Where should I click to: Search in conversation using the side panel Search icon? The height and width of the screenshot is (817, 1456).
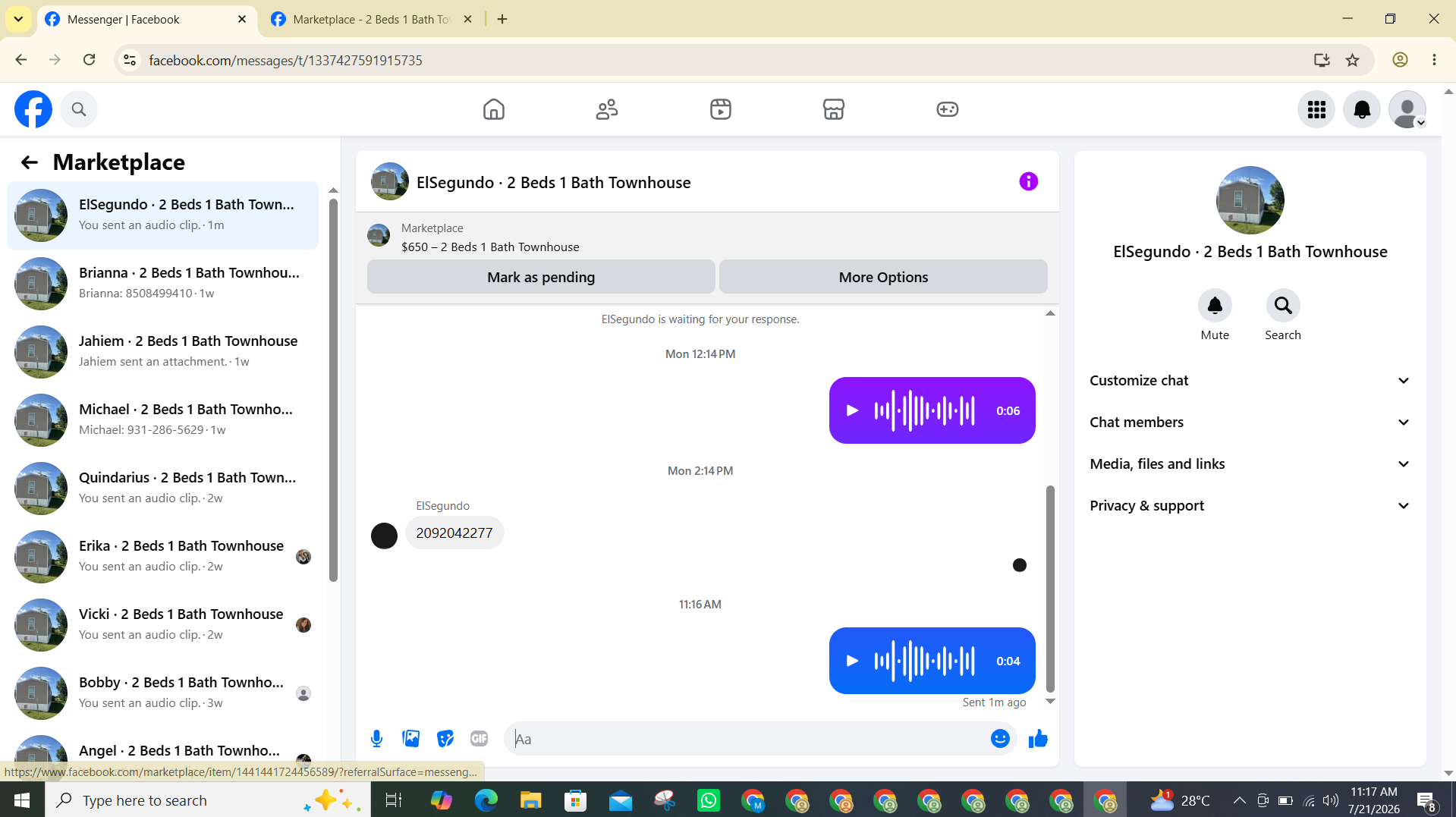click(x=1283, y=306)
